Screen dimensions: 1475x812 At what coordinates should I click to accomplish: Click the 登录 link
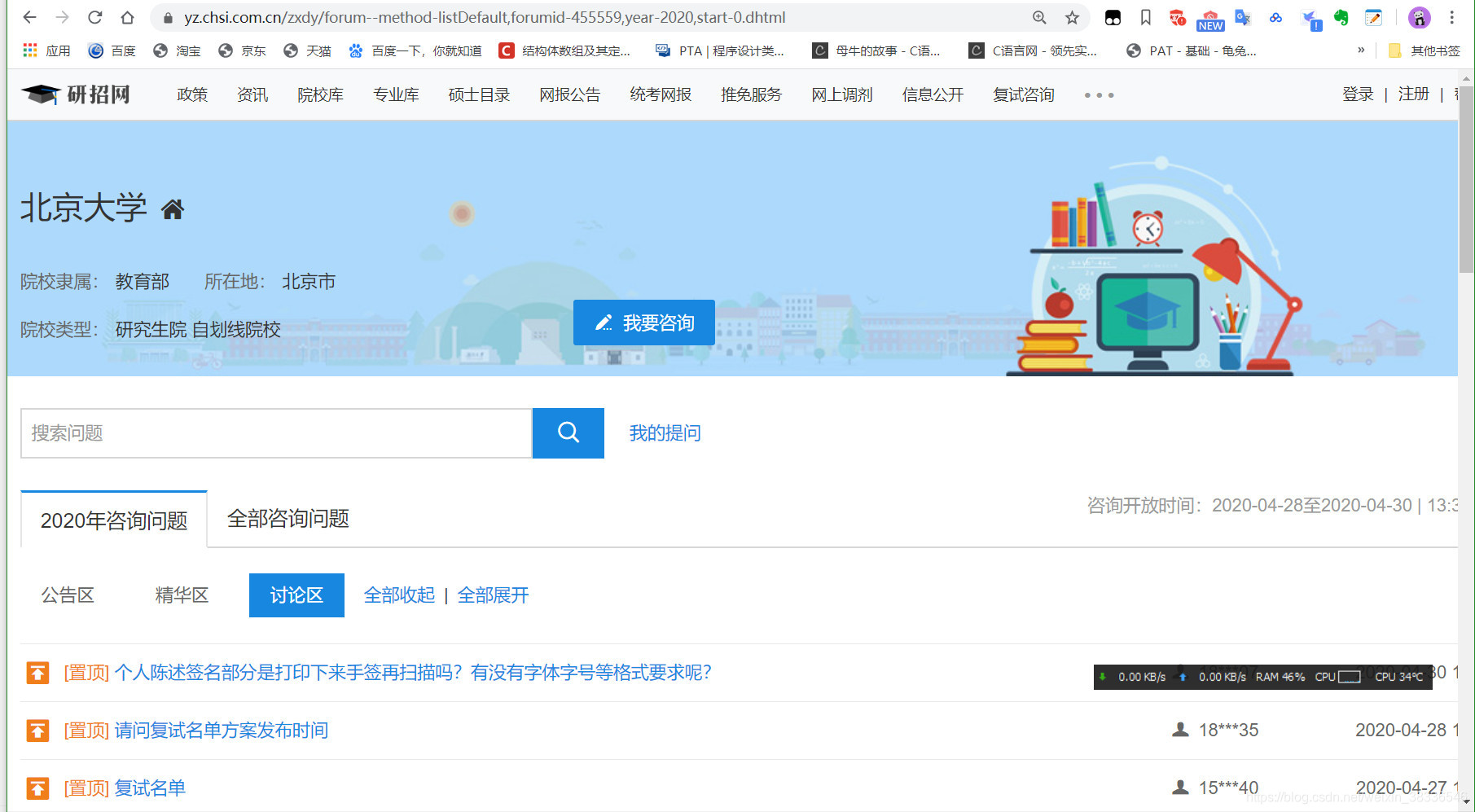(x=1358, y=94)
